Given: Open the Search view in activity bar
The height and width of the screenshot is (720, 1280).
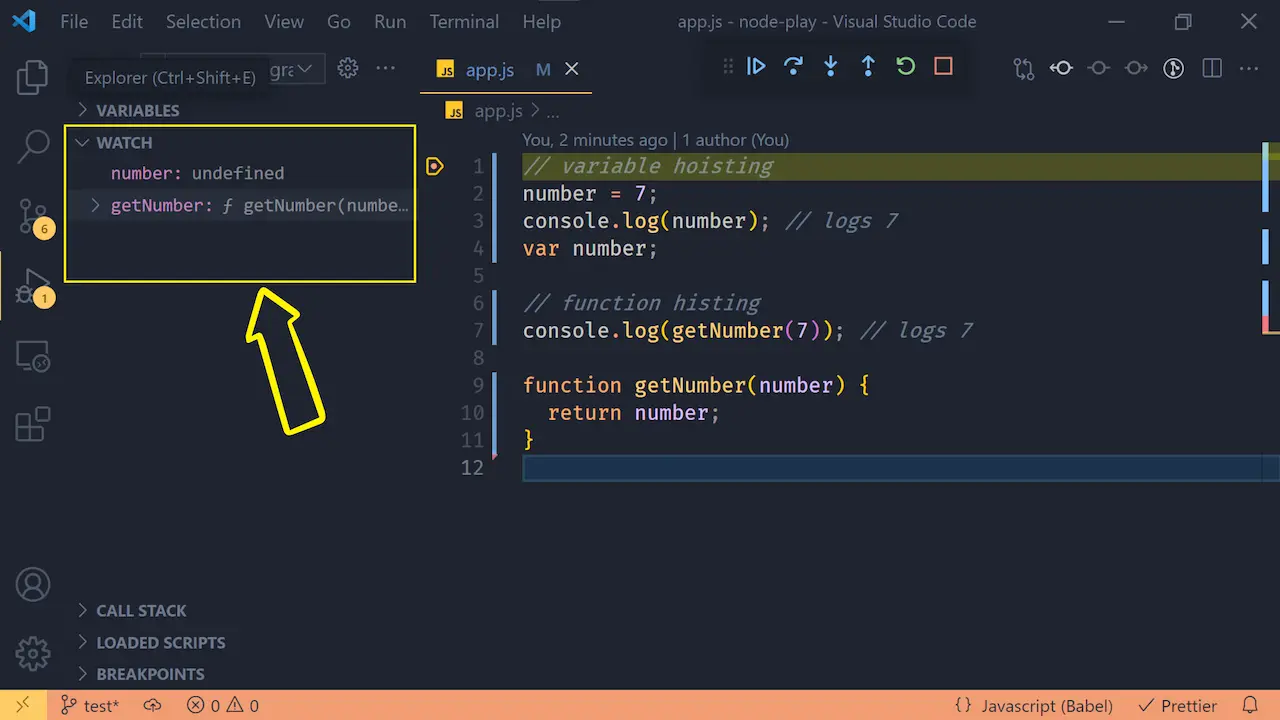Looking at the screenshot, I should pos(33,146).
